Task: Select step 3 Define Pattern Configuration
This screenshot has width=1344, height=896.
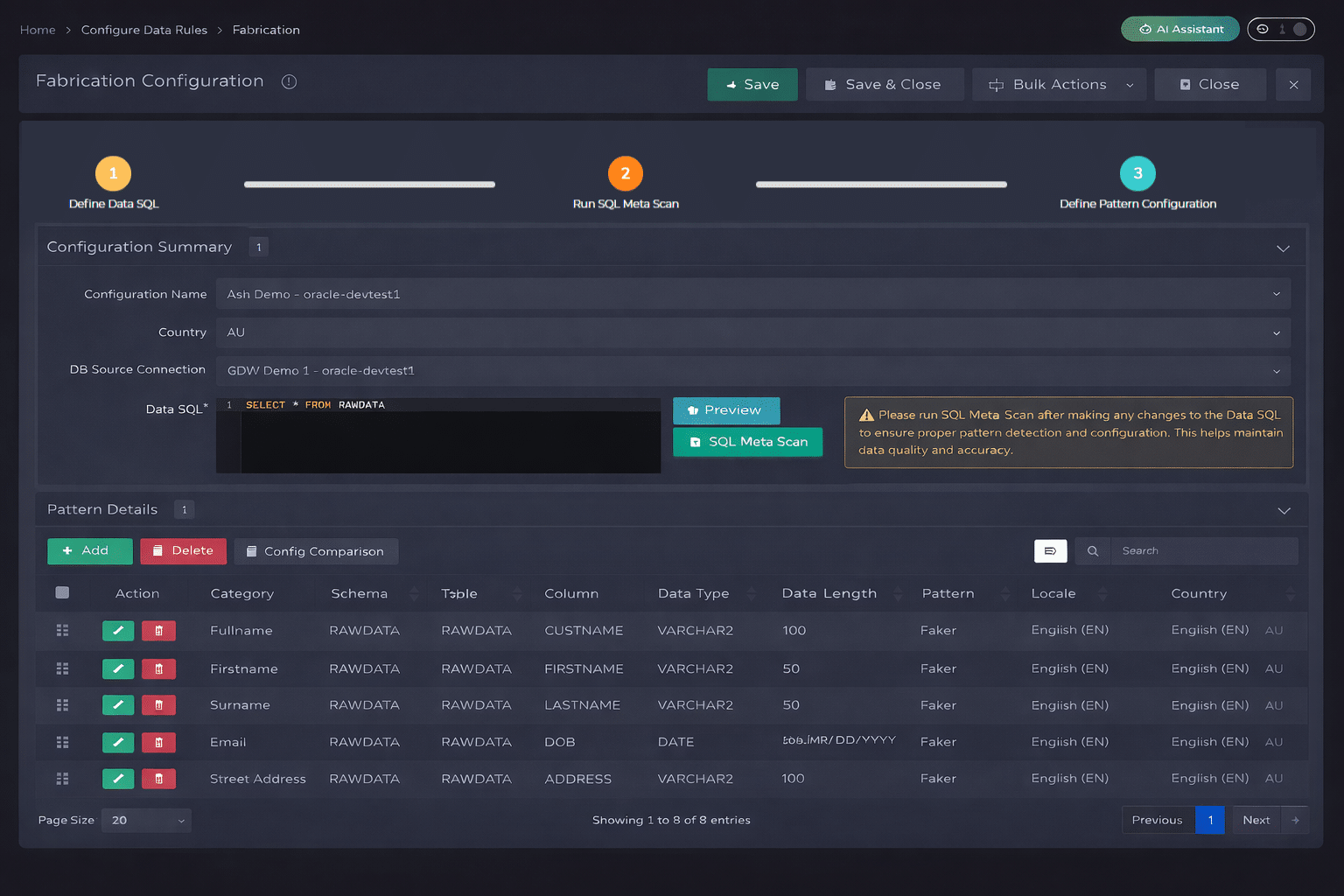Action: 1137,174
